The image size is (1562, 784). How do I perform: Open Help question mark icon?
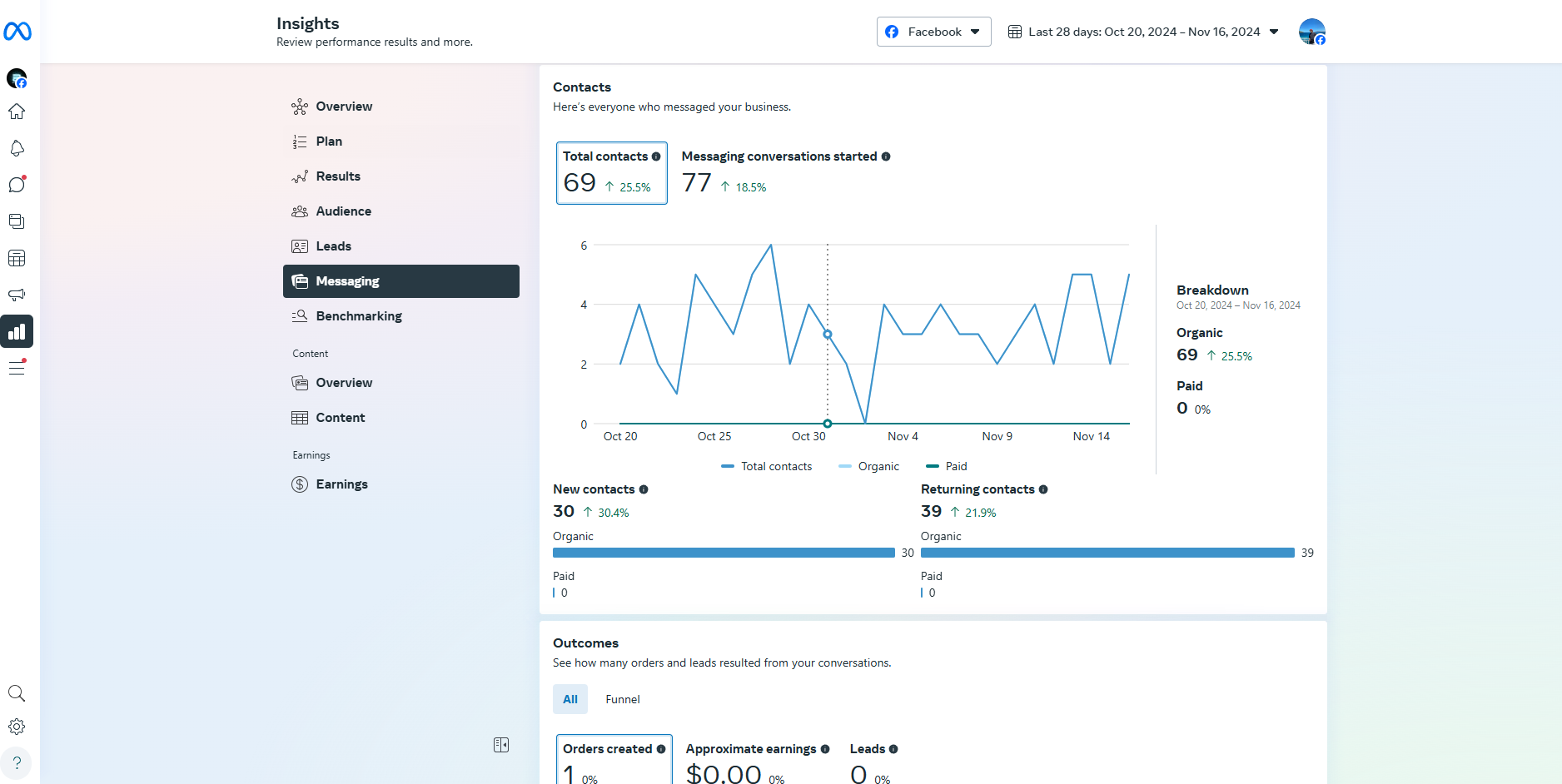click(x=17, y=763)
